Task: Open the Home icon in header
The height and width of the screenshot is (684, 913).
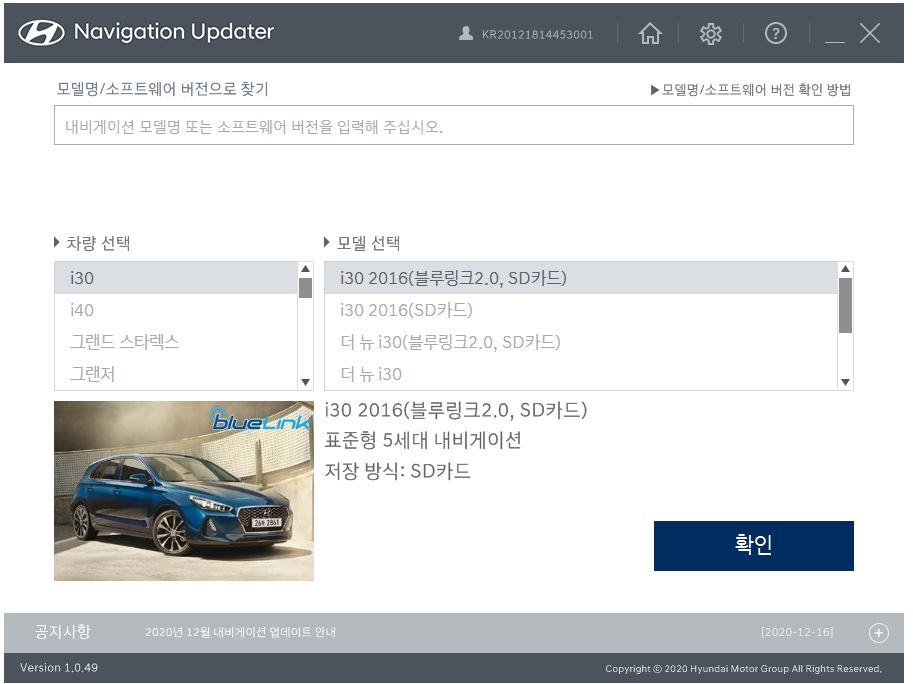Action: click(x=650, y=34)
